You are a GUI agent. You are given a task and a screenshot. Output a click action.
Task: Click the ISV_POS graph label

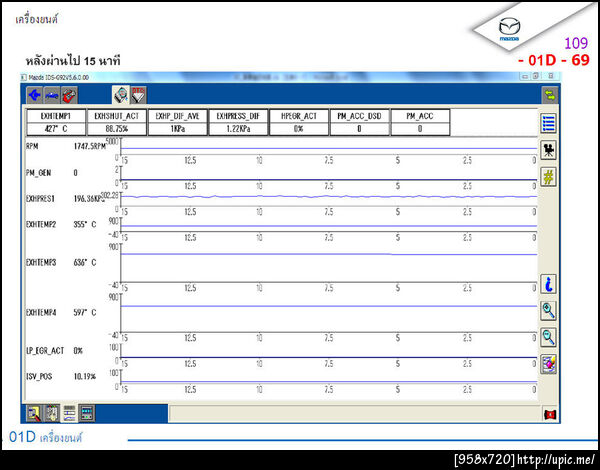[x=39, y=377]
